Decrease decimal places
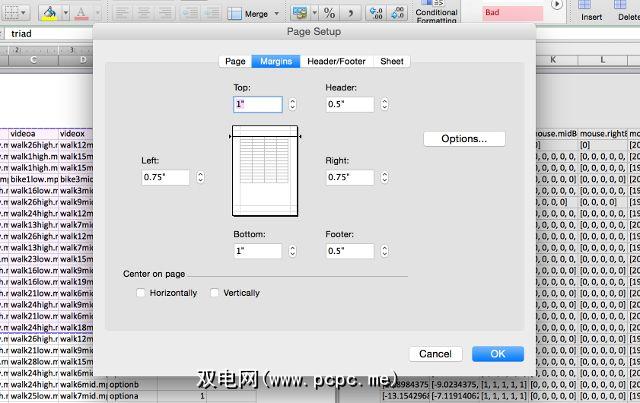Image resolution: width=640 pixels, height=403 pixels. [x=397, y=13]
